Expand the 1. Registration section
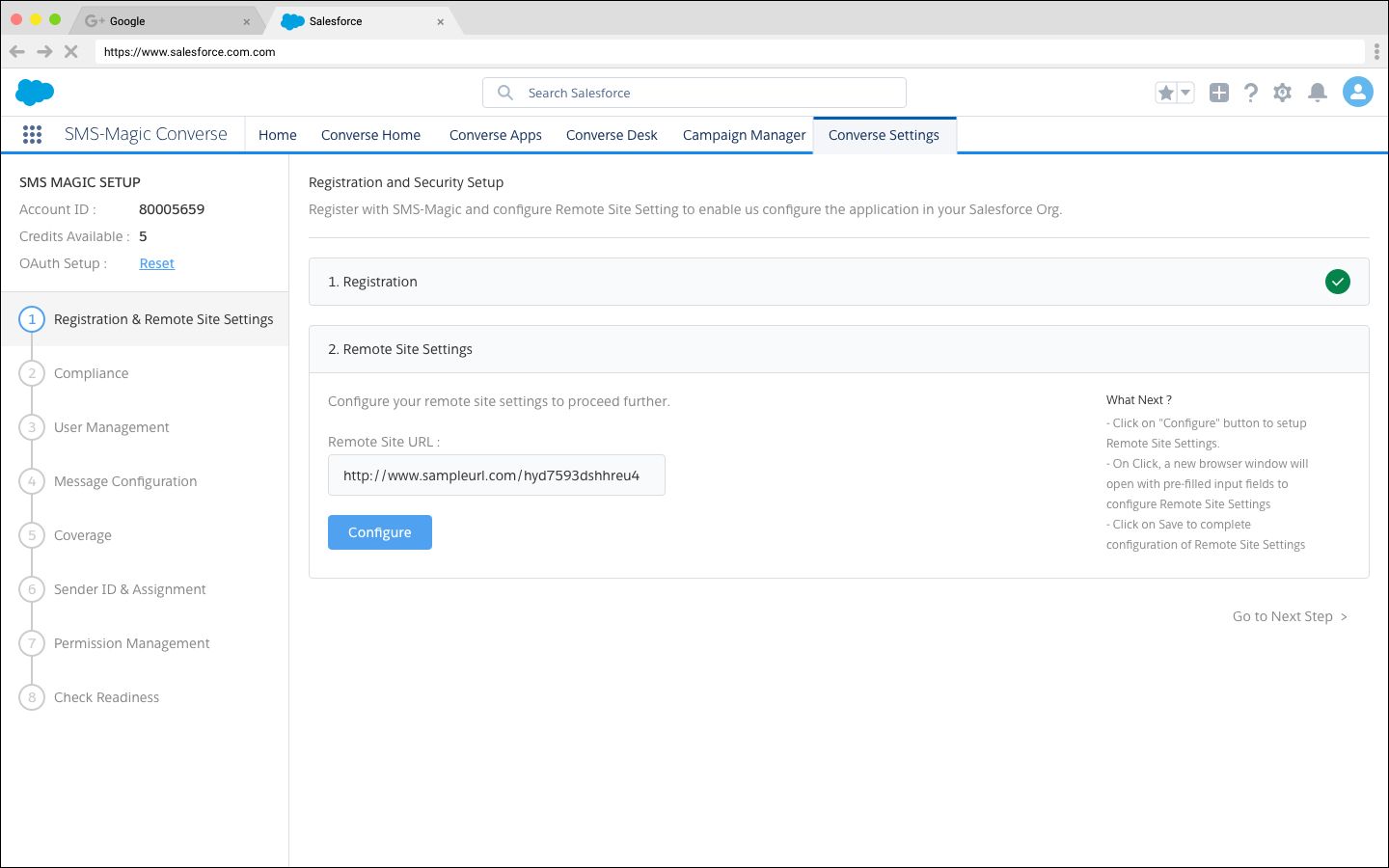1389x868 pixels. tap(838, 282)
